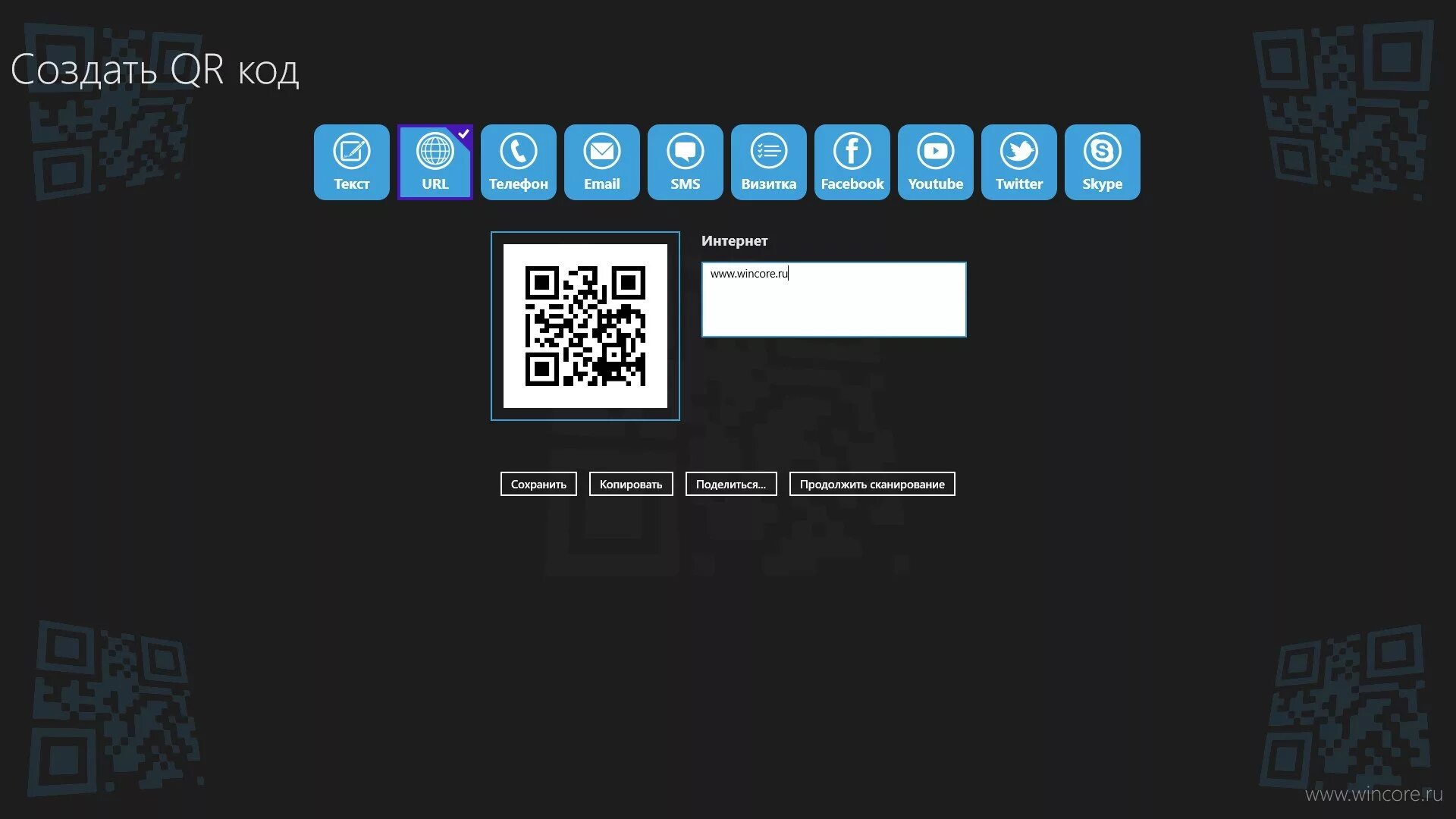Click the Сохранить (Save) button
The width and height of the screenshot is (1456, 819).
[x=539, y=484]
